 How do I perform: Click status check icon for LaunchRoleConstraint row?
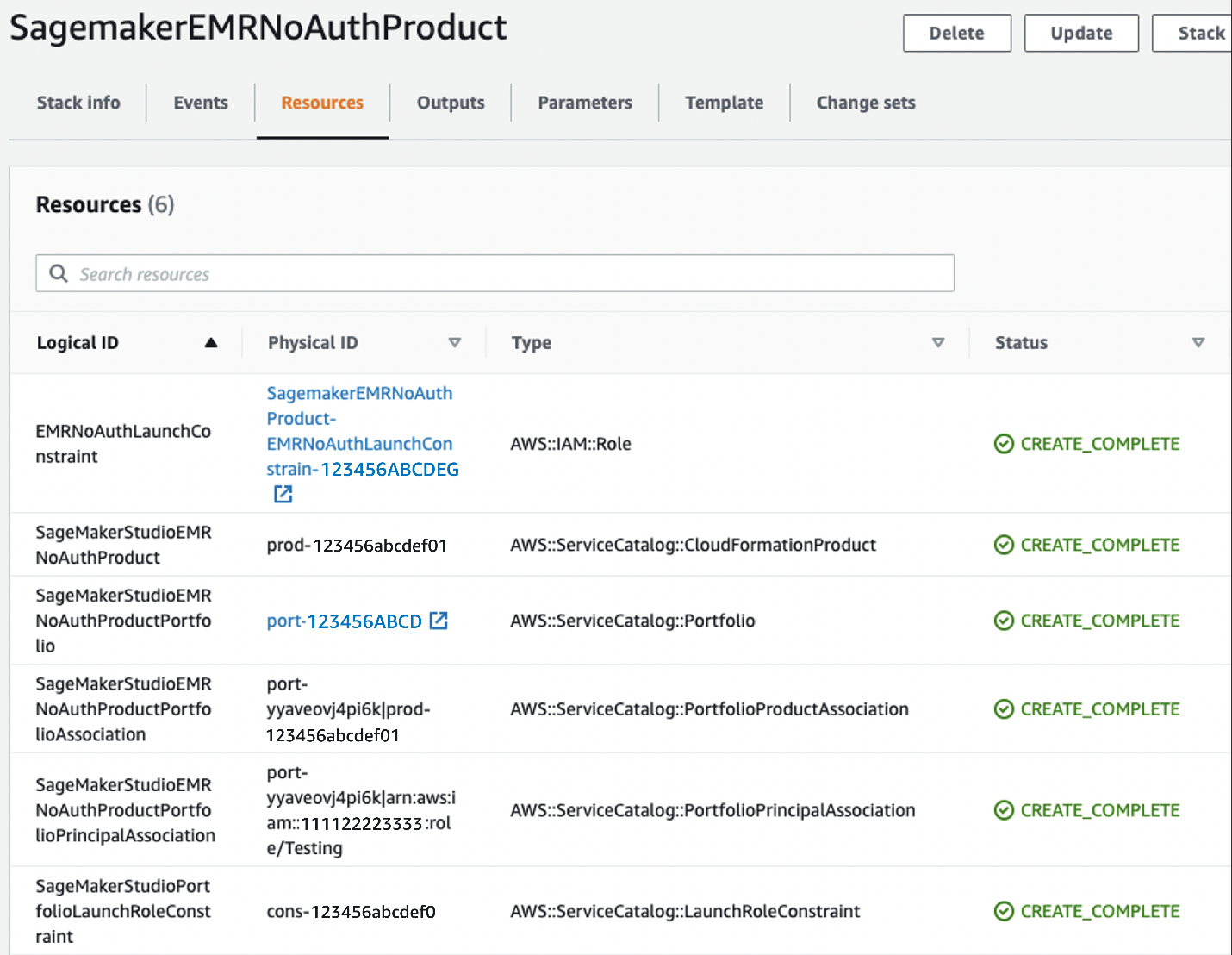coord(1004,911)
